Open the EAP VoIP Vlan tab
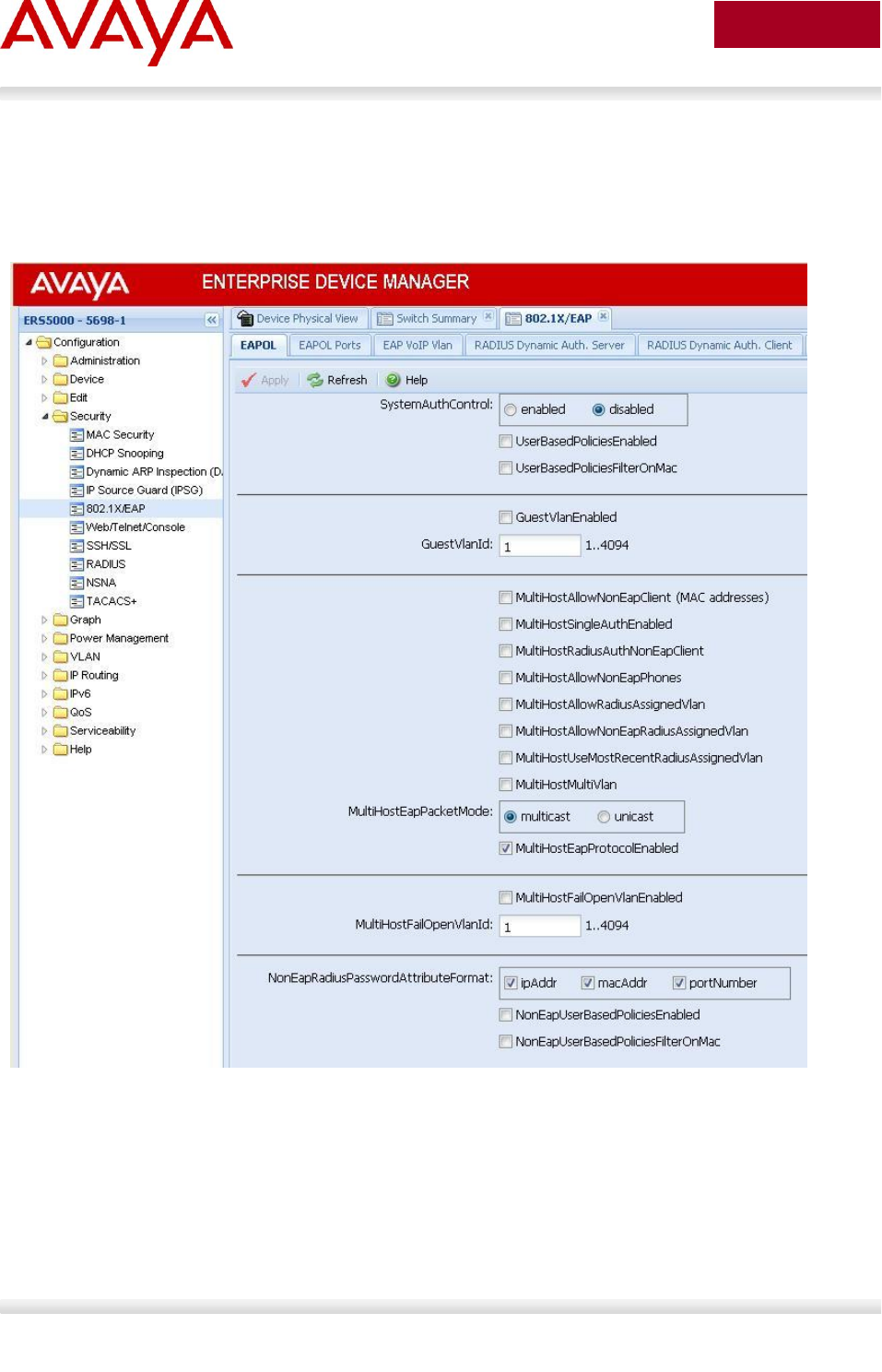This screenshot has height=1372, width=882. 417,345
